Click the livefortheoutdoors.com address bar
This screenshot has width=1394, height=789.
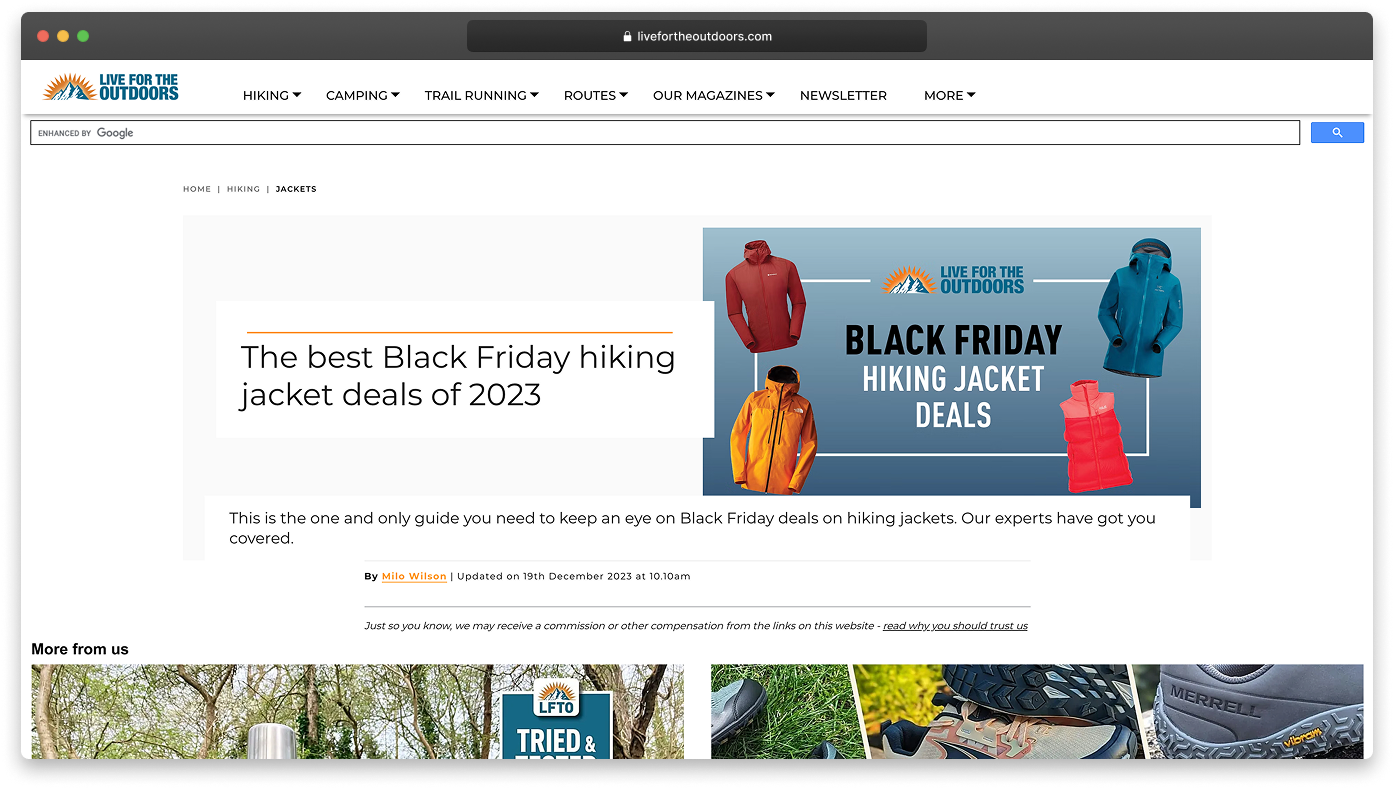point(697,37)
